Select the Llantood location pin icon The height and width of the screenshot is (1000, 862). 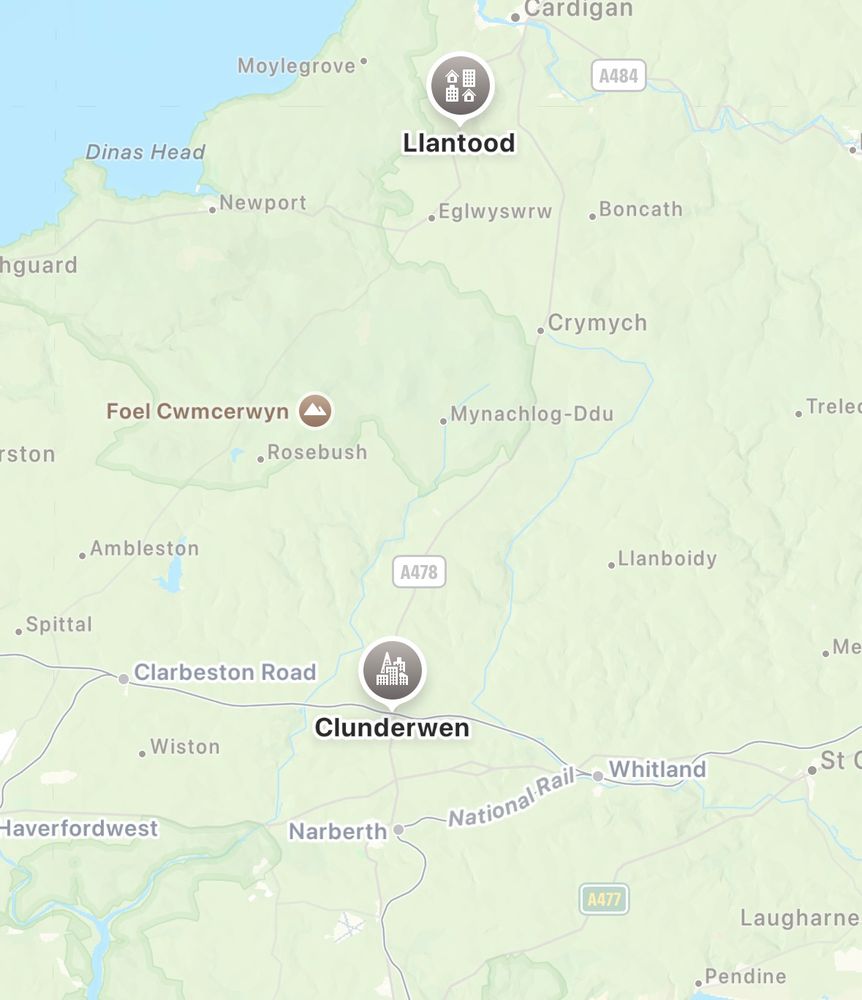coord(460,85)
